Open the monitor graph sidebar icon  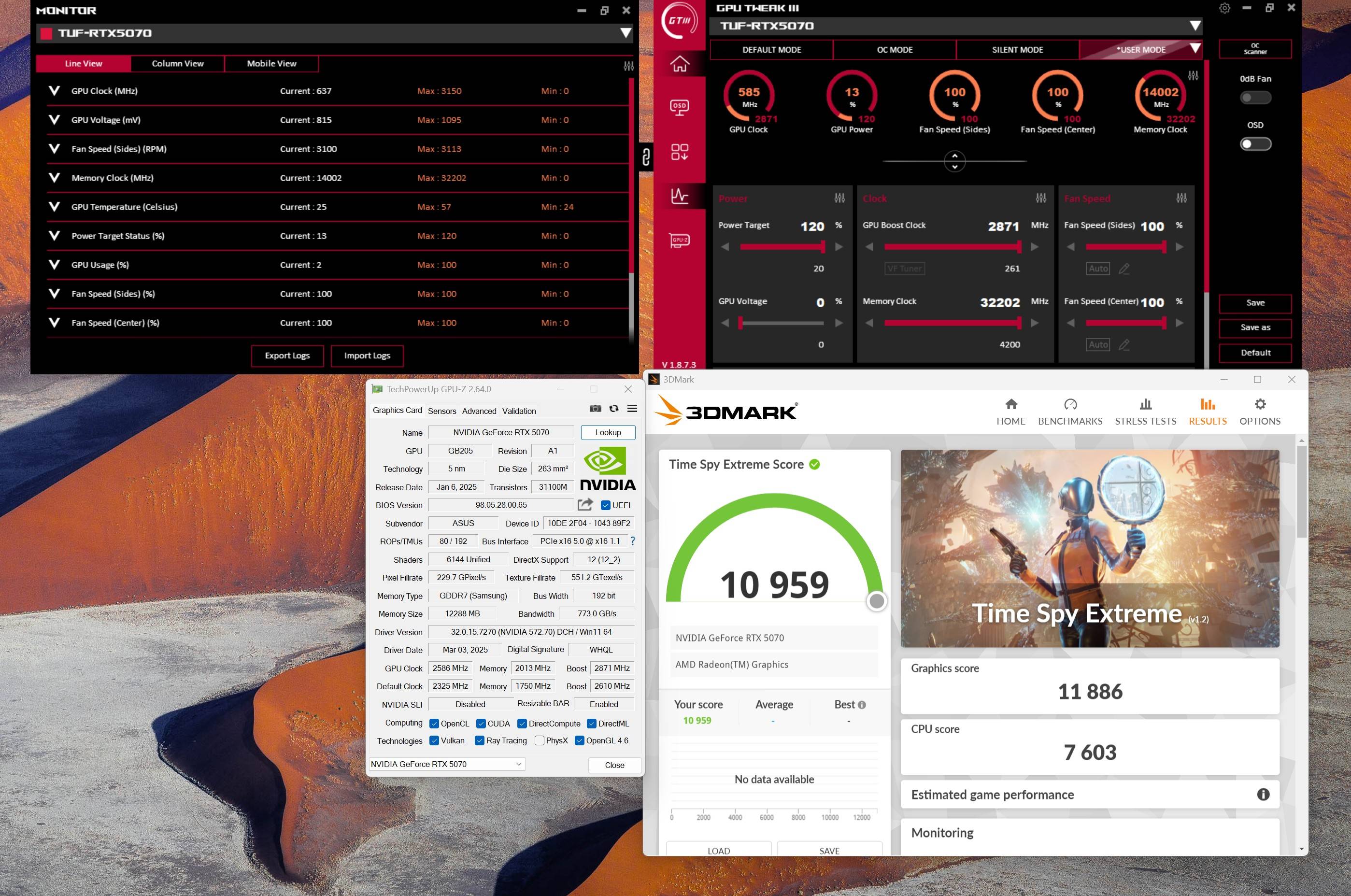click(679, 196)
